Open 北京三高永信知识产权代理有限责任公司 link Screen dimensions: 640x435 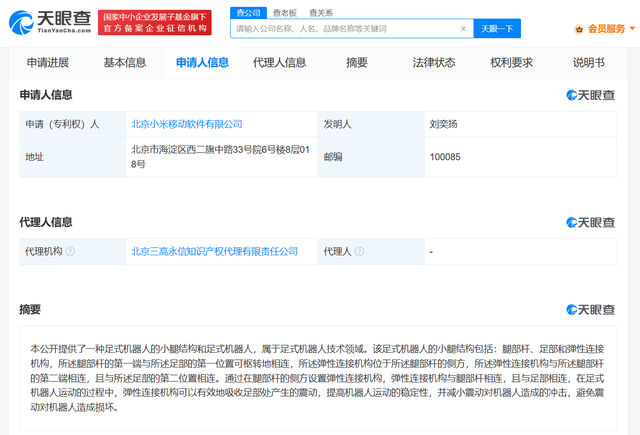tap(214, 251)
